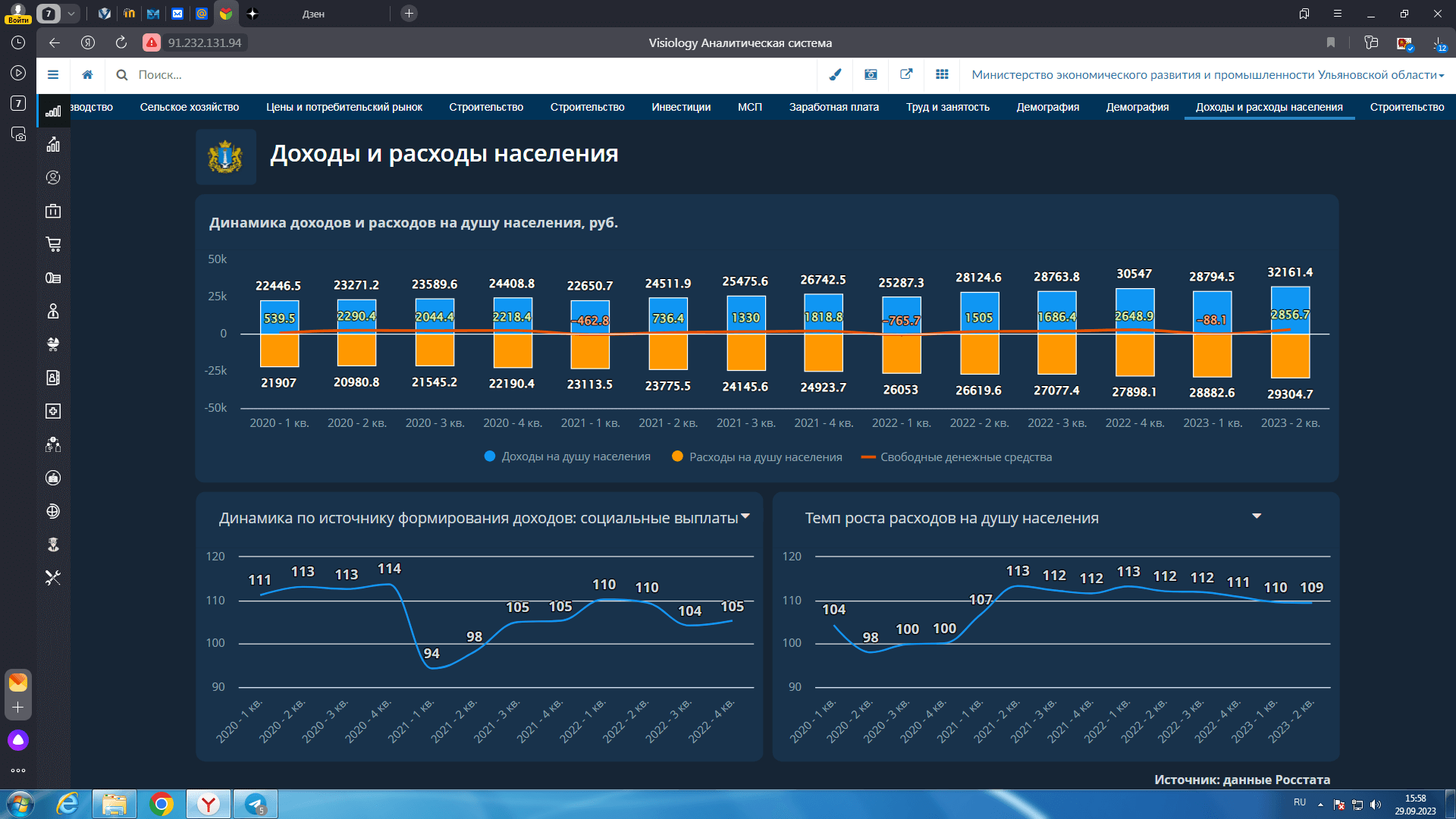Select the growth bar chart sidebar icon
1456x819 pixels.
(x=53, y=144)
